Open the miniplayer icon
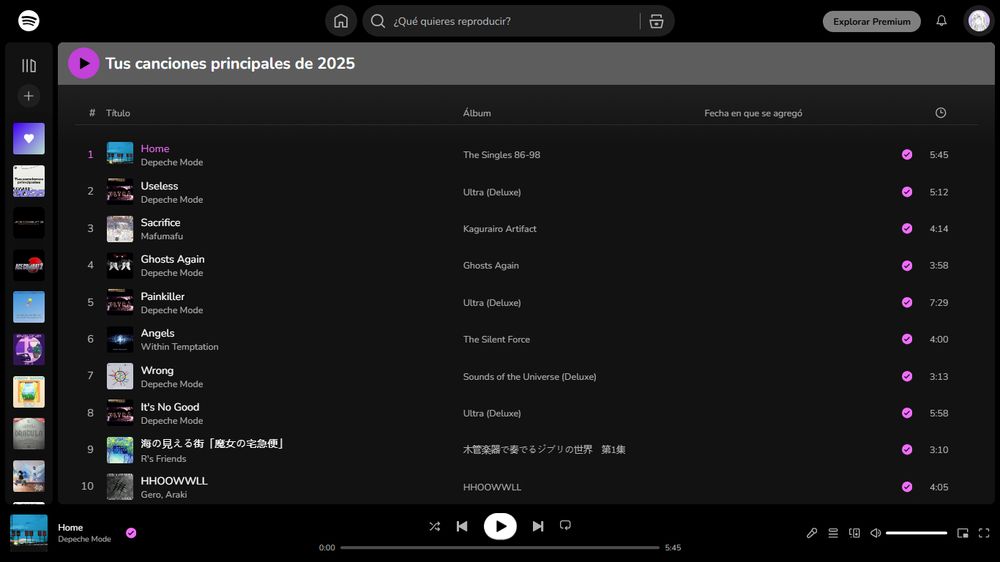 (x=962, y=533)
